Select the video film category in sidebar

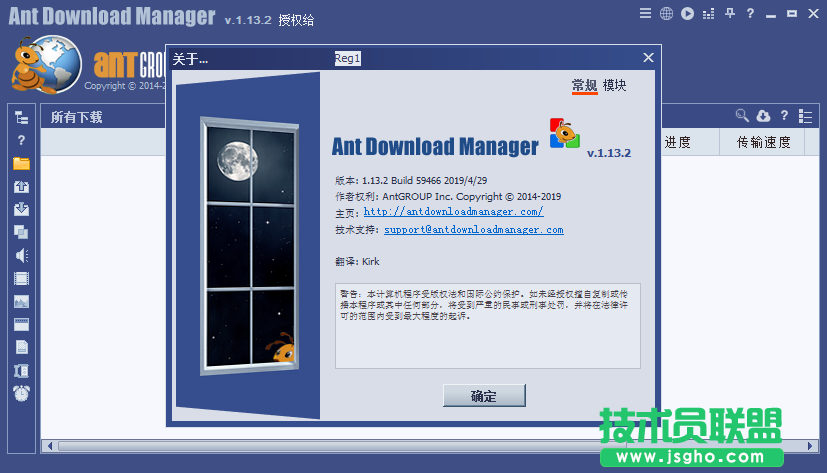coord(21,278)
